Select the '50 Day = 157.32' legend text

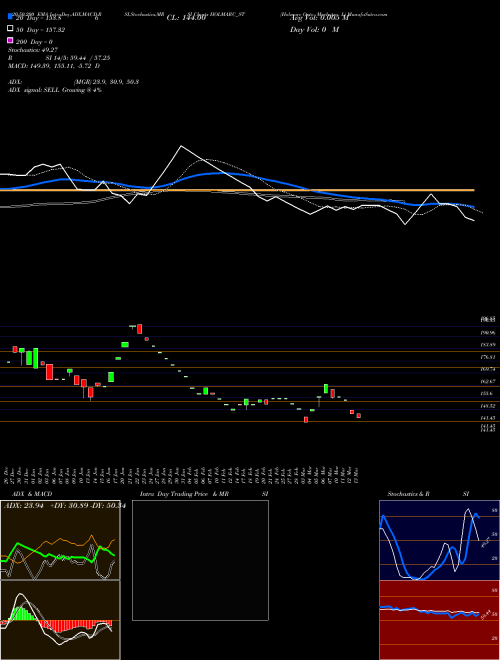41,30
